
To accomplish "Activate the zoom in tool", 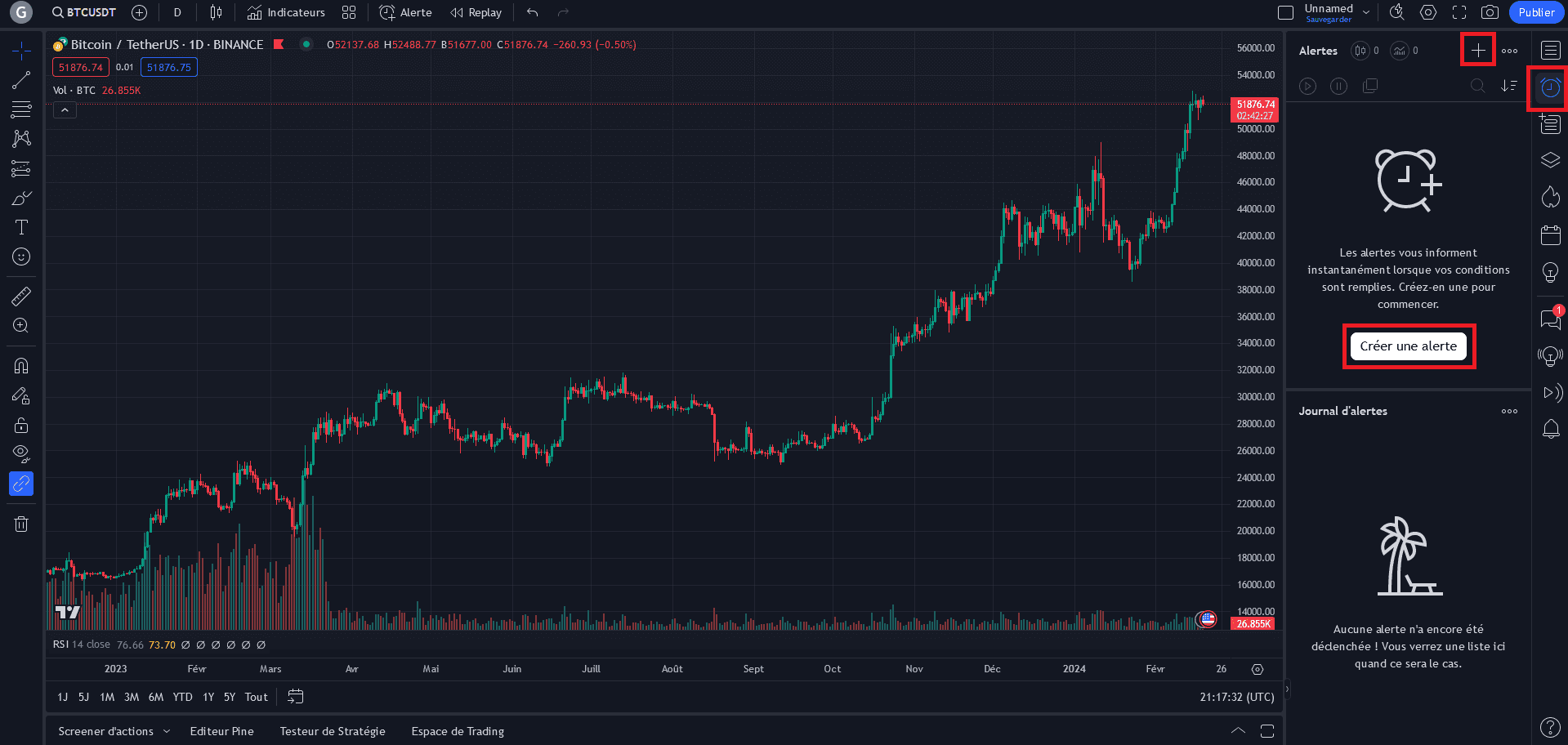I will 21,325.
